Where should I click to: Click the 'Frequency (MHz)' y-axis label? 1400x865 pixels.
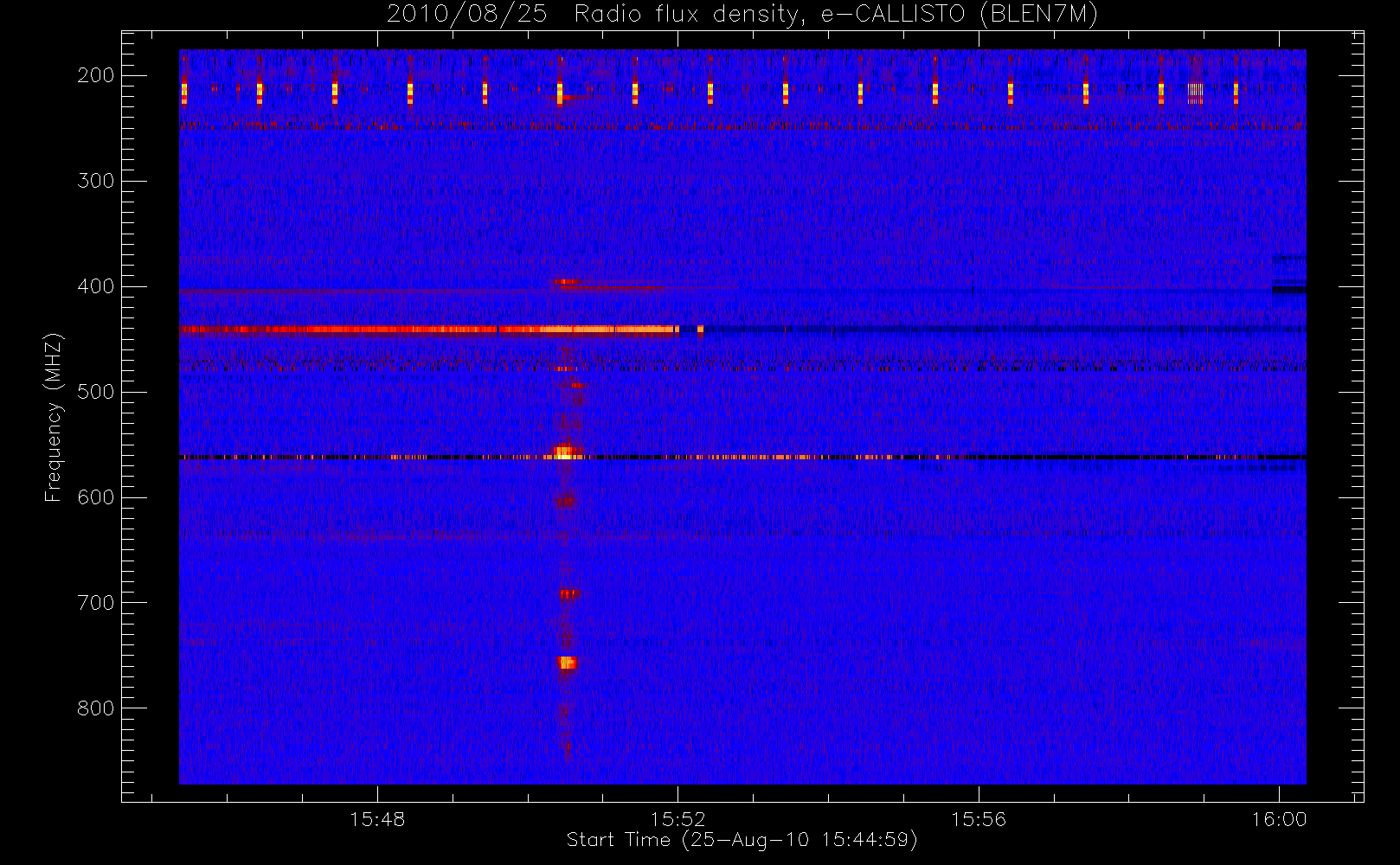coord(54,418)
